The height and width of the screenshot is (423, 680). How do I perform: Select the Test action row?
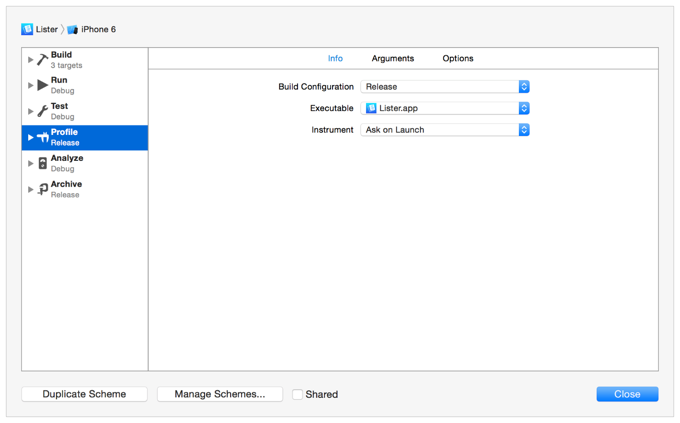[85, 111]
